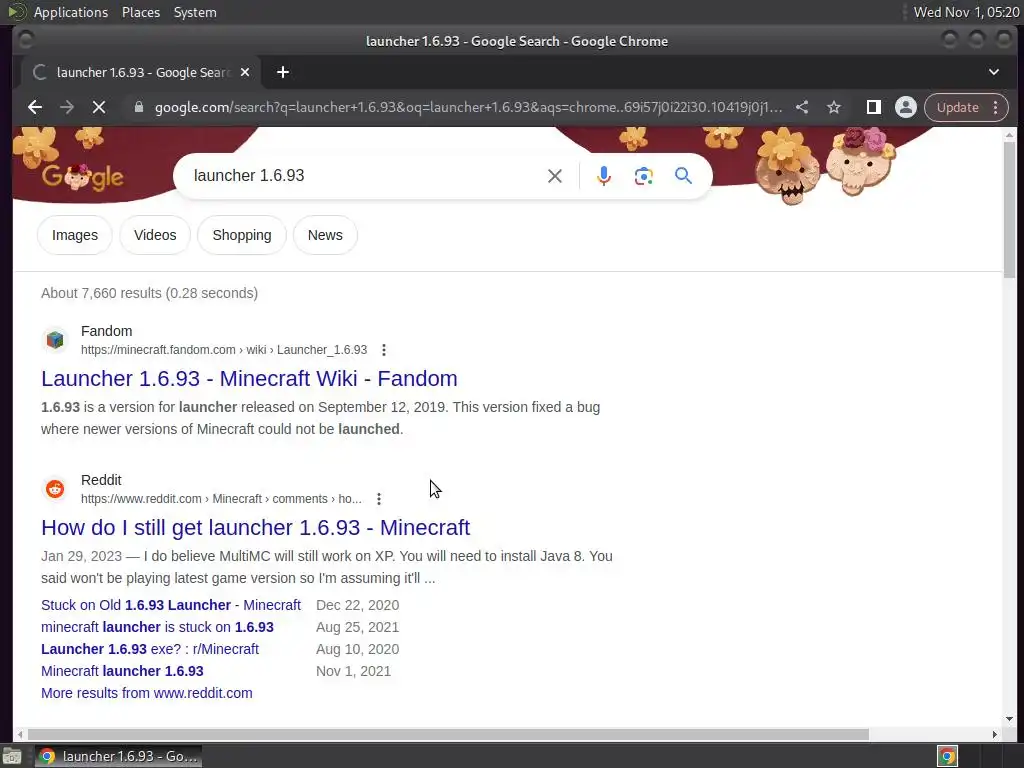Open Launcher 1.6.93 - Minecraft Wiki - Fandom
This screenshot has width=1024, height=768.
249,379
